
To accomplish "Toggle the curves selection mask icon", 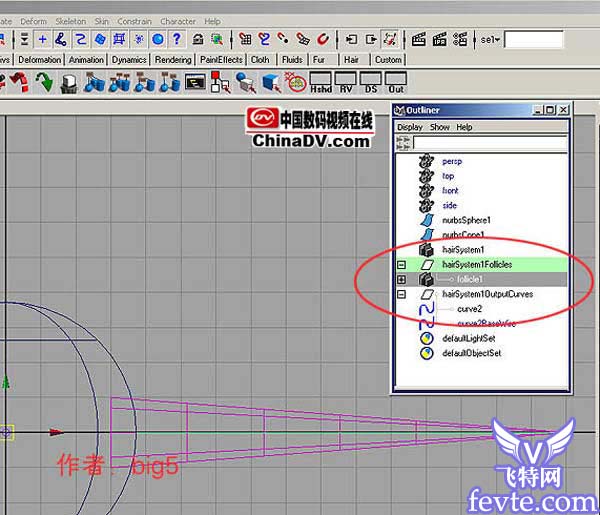I will click(x=80, y=39).
